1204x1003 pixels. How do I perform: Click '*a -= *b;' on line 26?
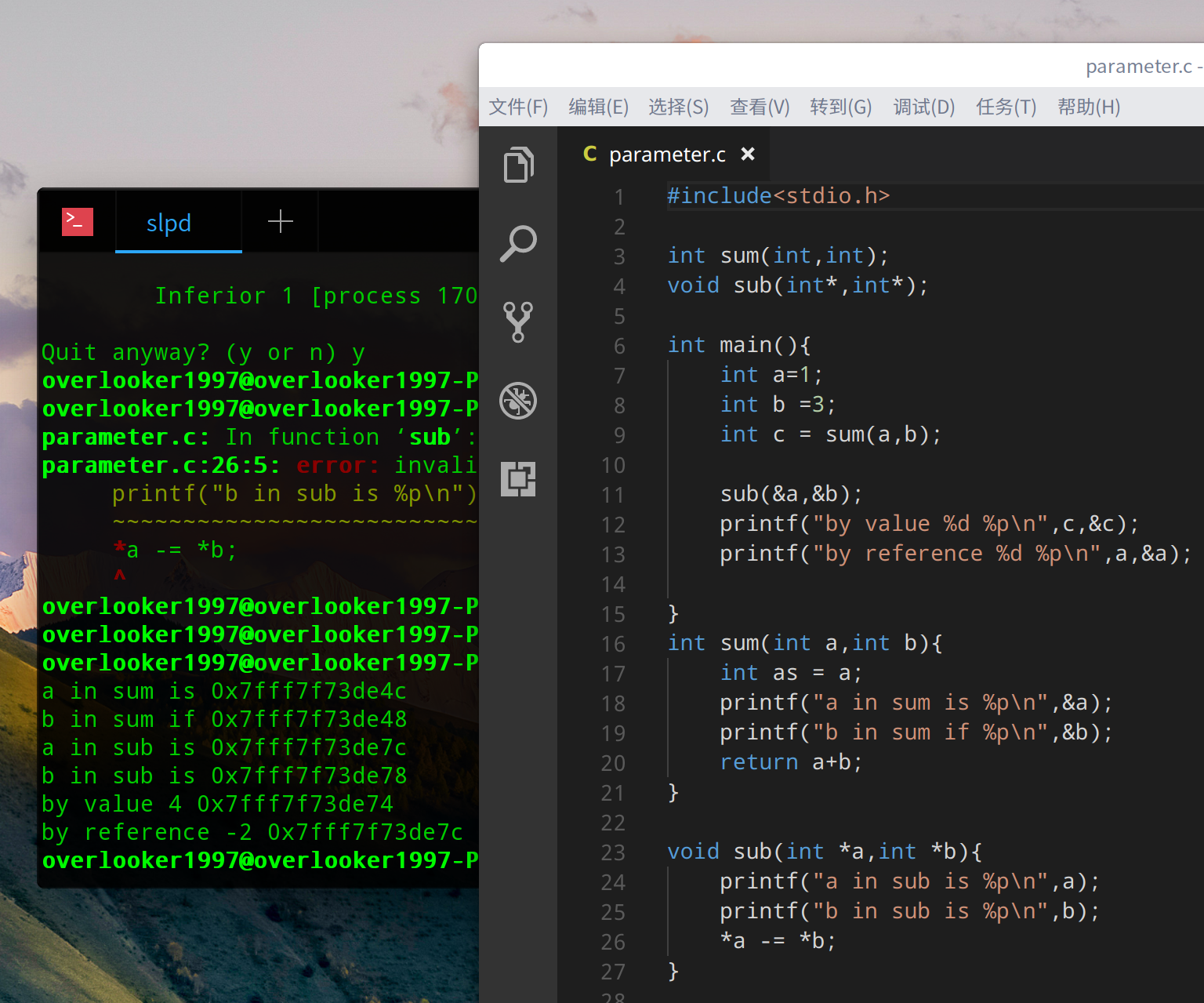point(778,941)
